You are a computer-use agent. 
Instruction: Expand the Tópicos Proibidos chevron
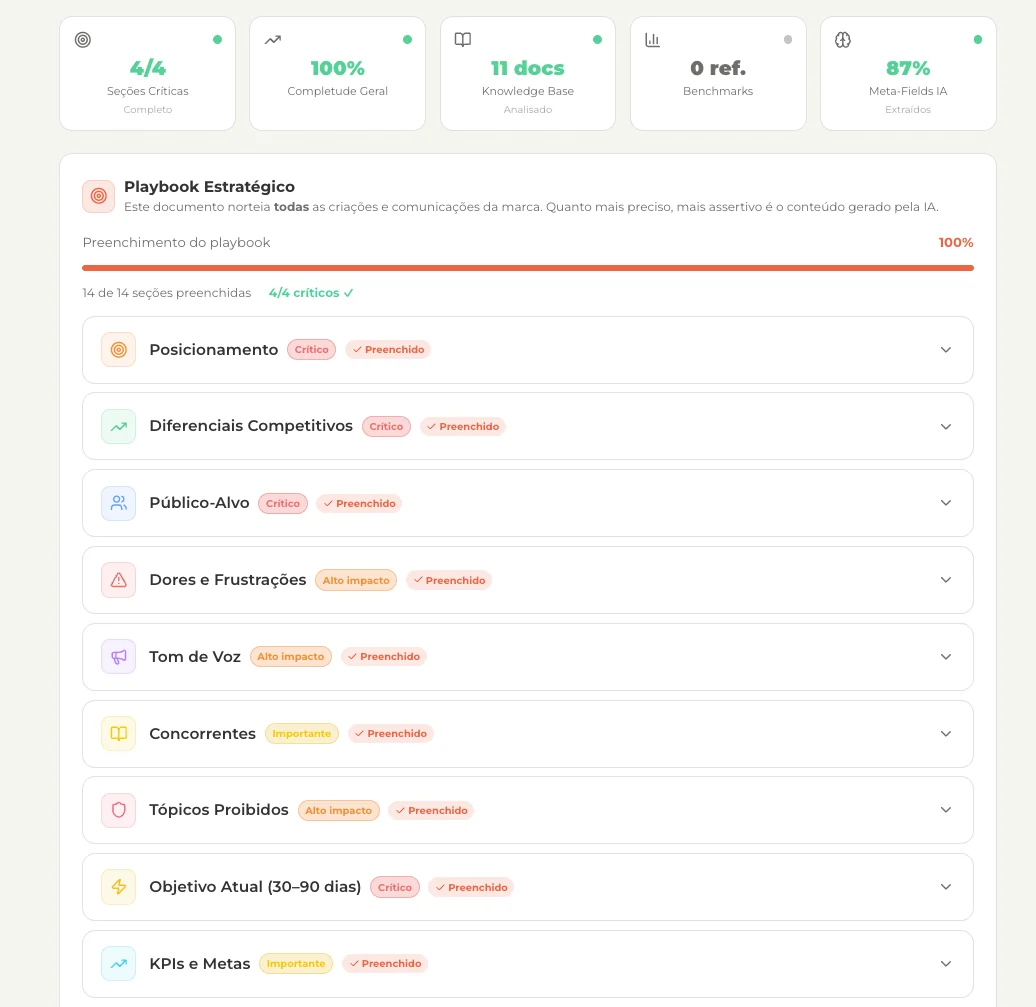[945, 809]
